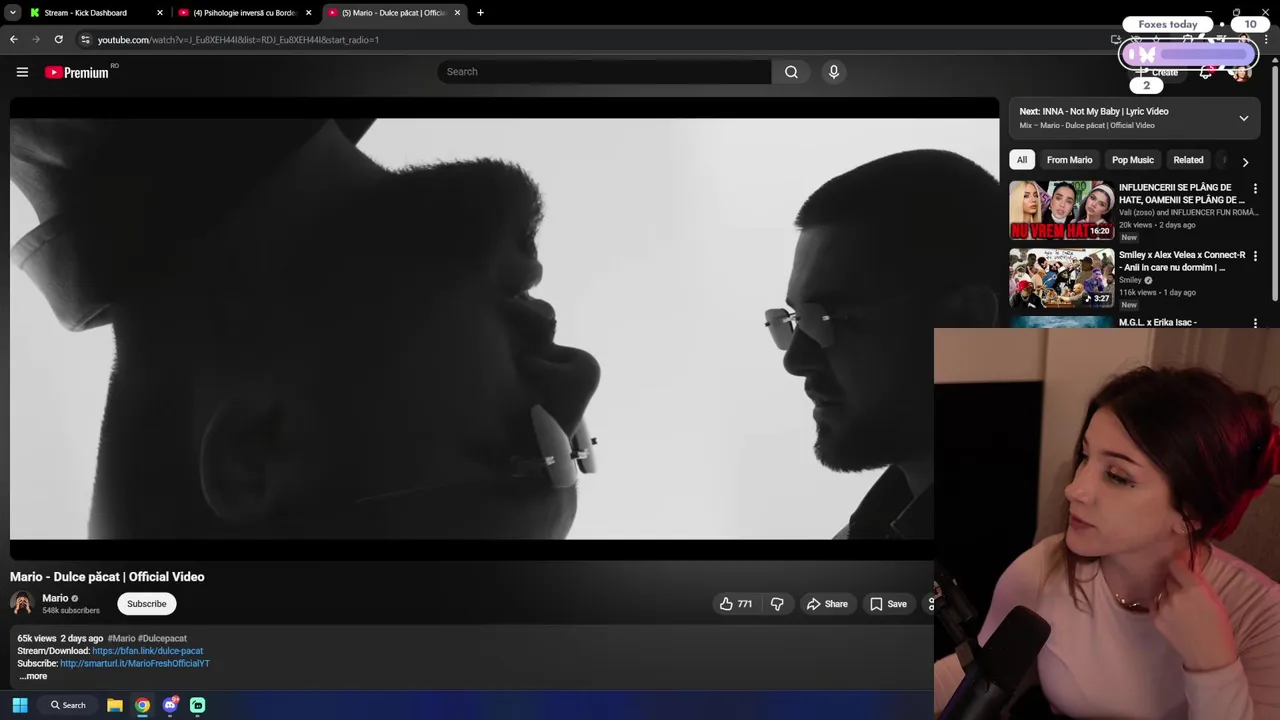The image size is (1280, 720).
Task: Select the All filter chip
Action: point(1022,160)
